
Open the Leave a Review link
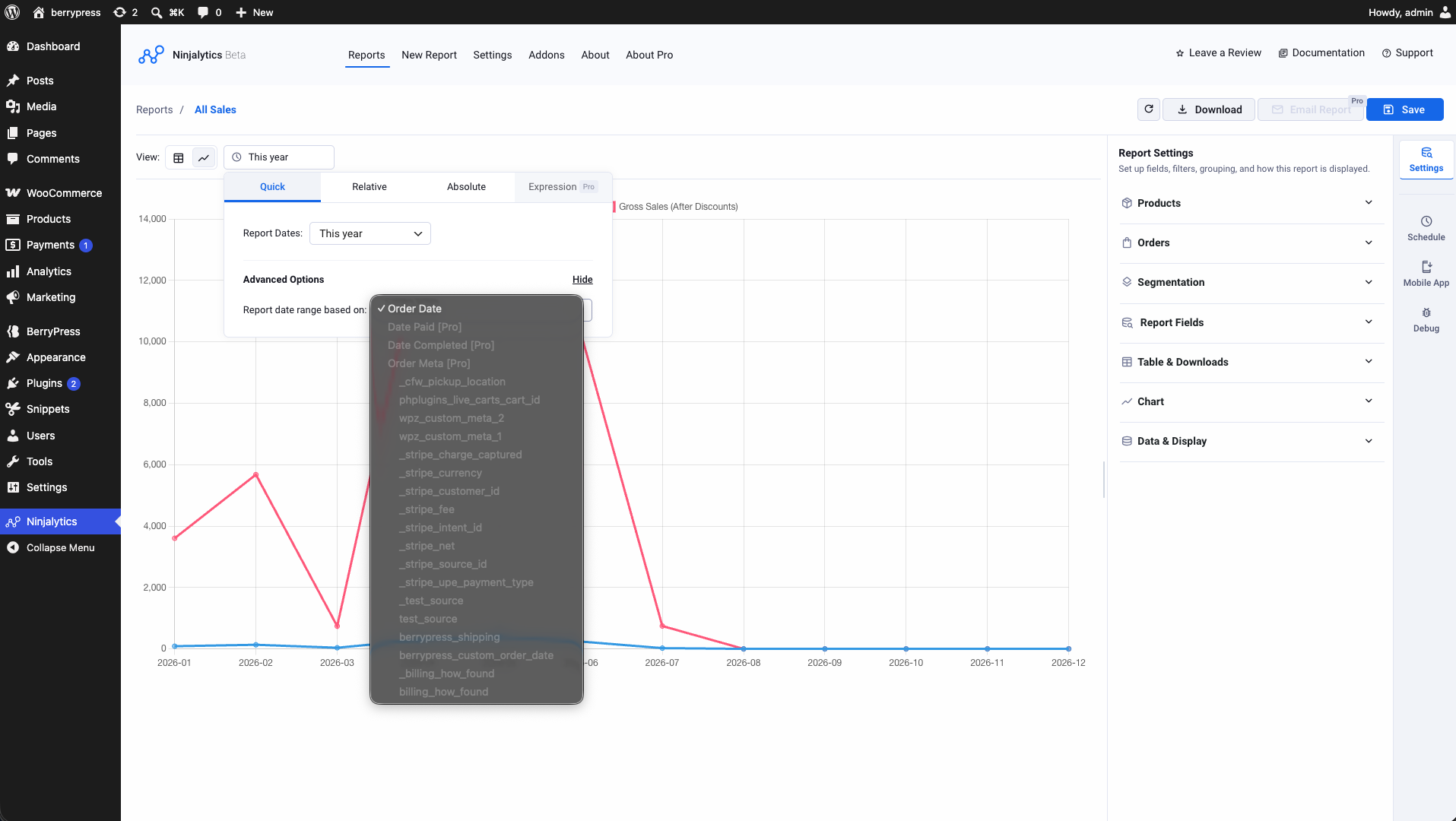tap(1218, 52)
